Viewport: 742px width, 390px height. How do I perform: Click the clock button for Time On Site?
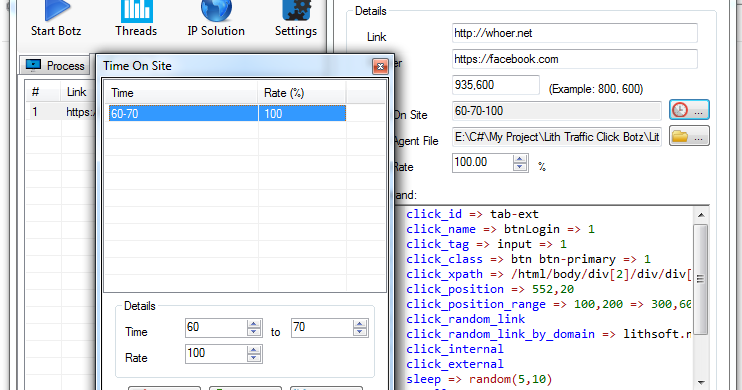coord(689,110)
